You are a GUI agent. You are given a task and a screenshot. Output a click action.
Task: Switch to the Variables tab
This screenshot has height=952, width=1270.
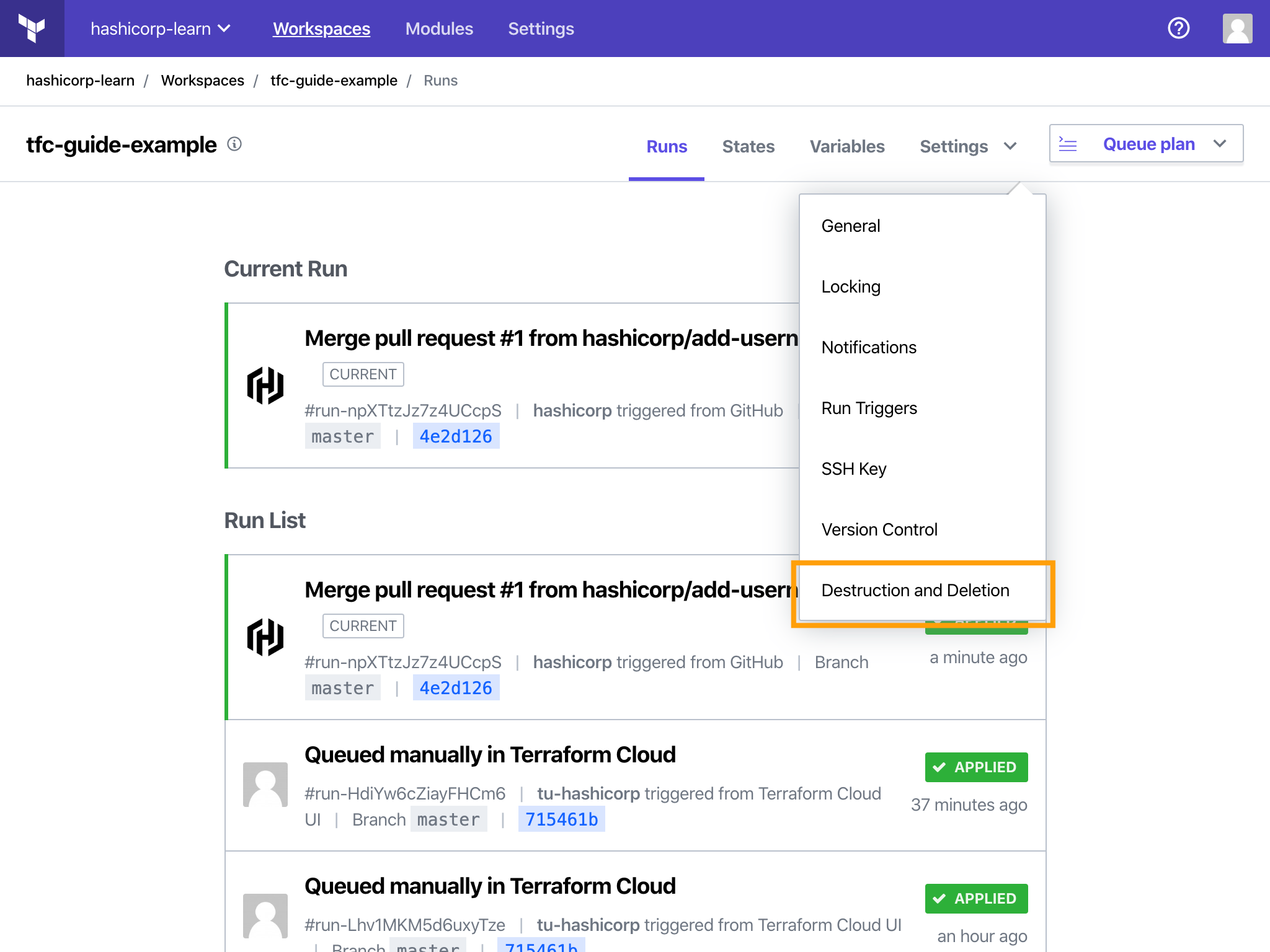[x=847, y=146]
